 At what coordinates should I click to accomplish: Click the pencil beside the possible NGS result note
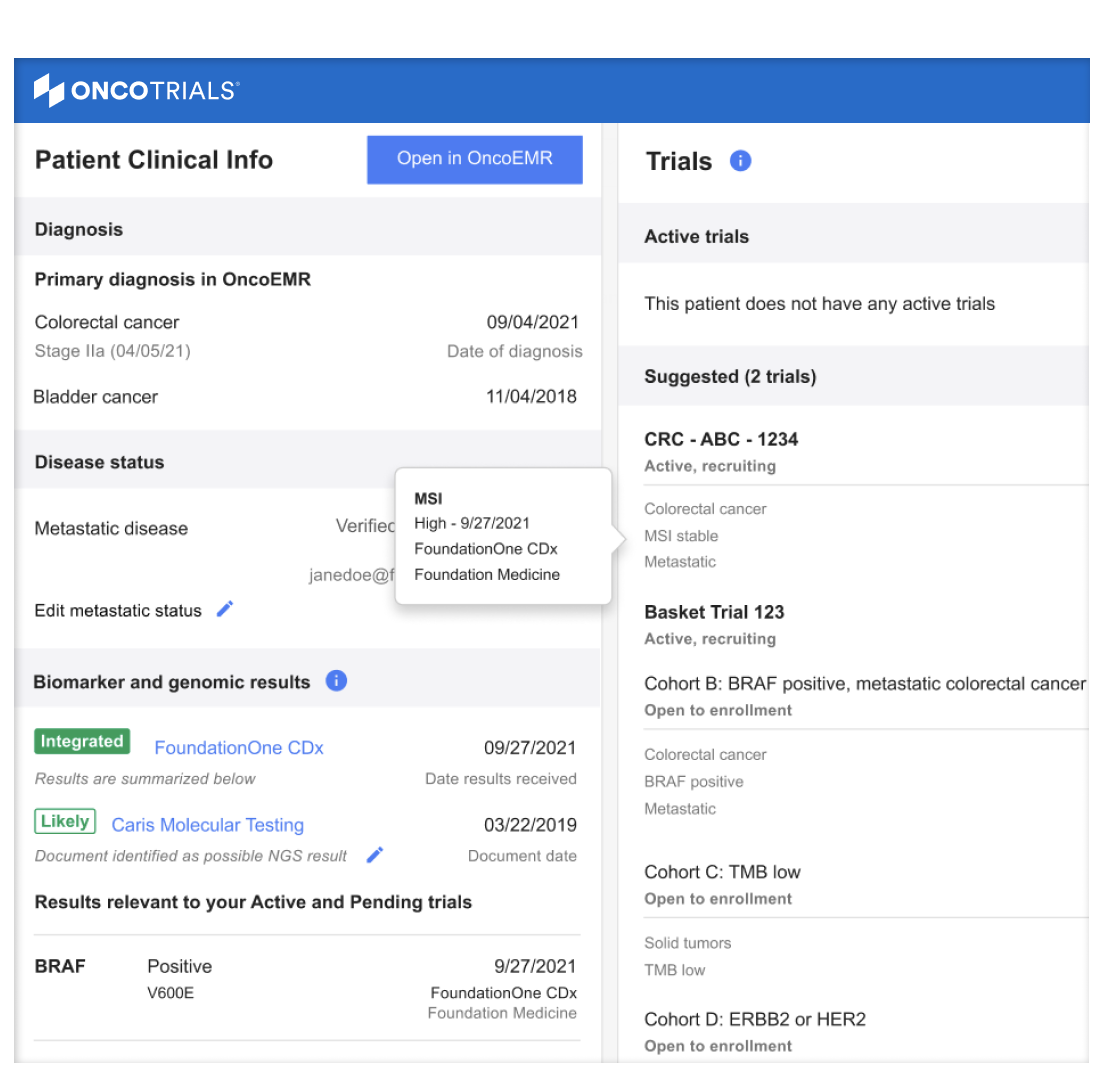click(x=374, y=855)
